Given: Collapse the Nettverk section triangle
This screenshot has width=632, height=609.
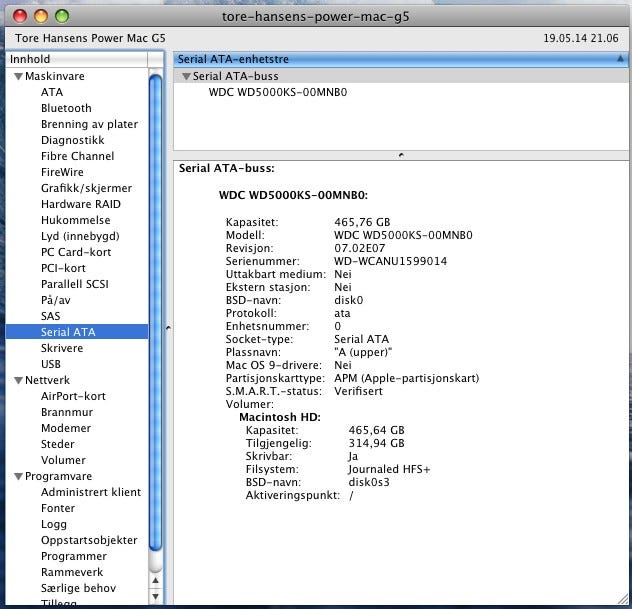Looking at the screenshot, I should click(19, 380).
